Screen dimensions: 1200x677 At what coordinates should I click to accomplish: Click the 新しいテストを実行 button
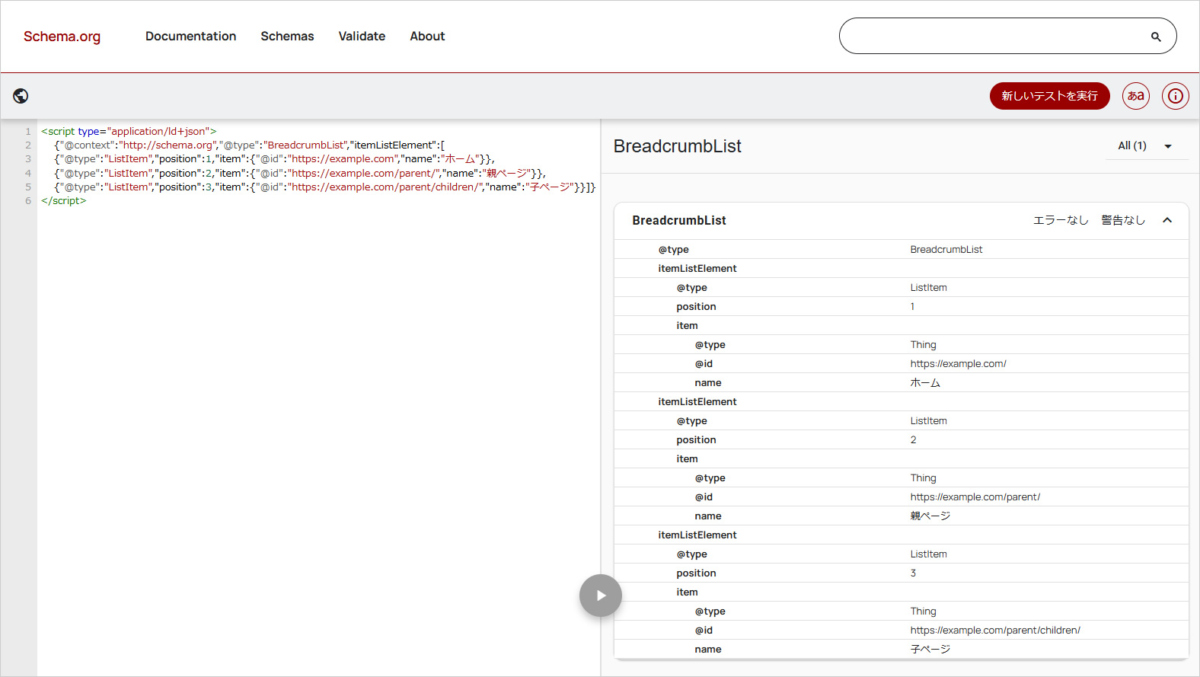click(x=1049, y=96)
